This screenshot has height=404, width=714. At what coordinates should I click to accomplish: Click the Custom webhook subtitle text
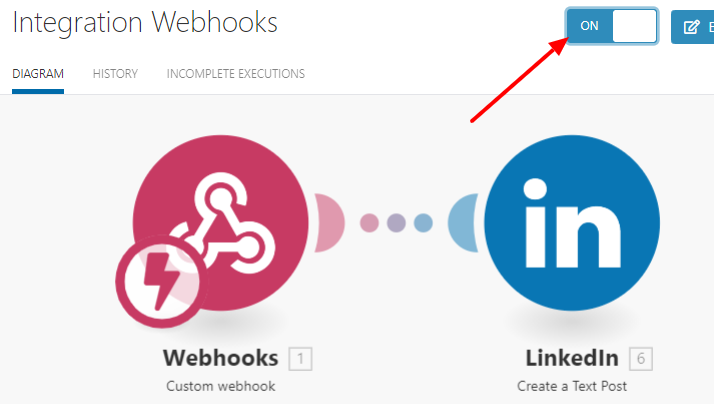point(221,386)
